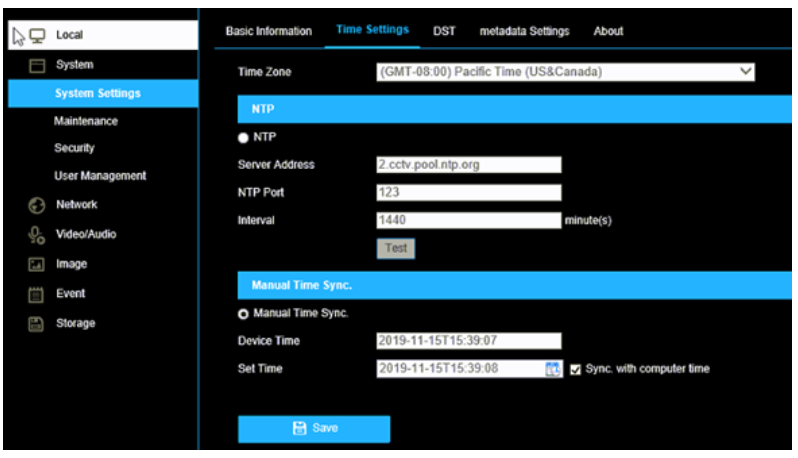Screen dimensions: 798x458
Task: Select the Manual Time Sync. radio button
Action: [243, 314]
